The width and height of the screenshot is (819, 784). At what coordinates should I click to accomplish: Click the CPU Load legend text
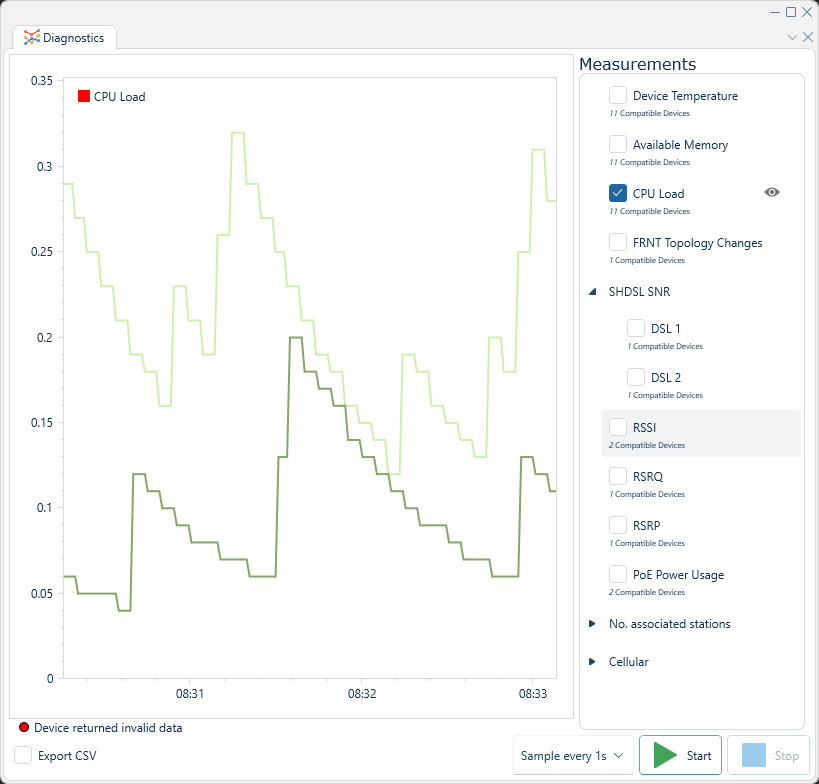pyautogui.click(x=120, y=97)
